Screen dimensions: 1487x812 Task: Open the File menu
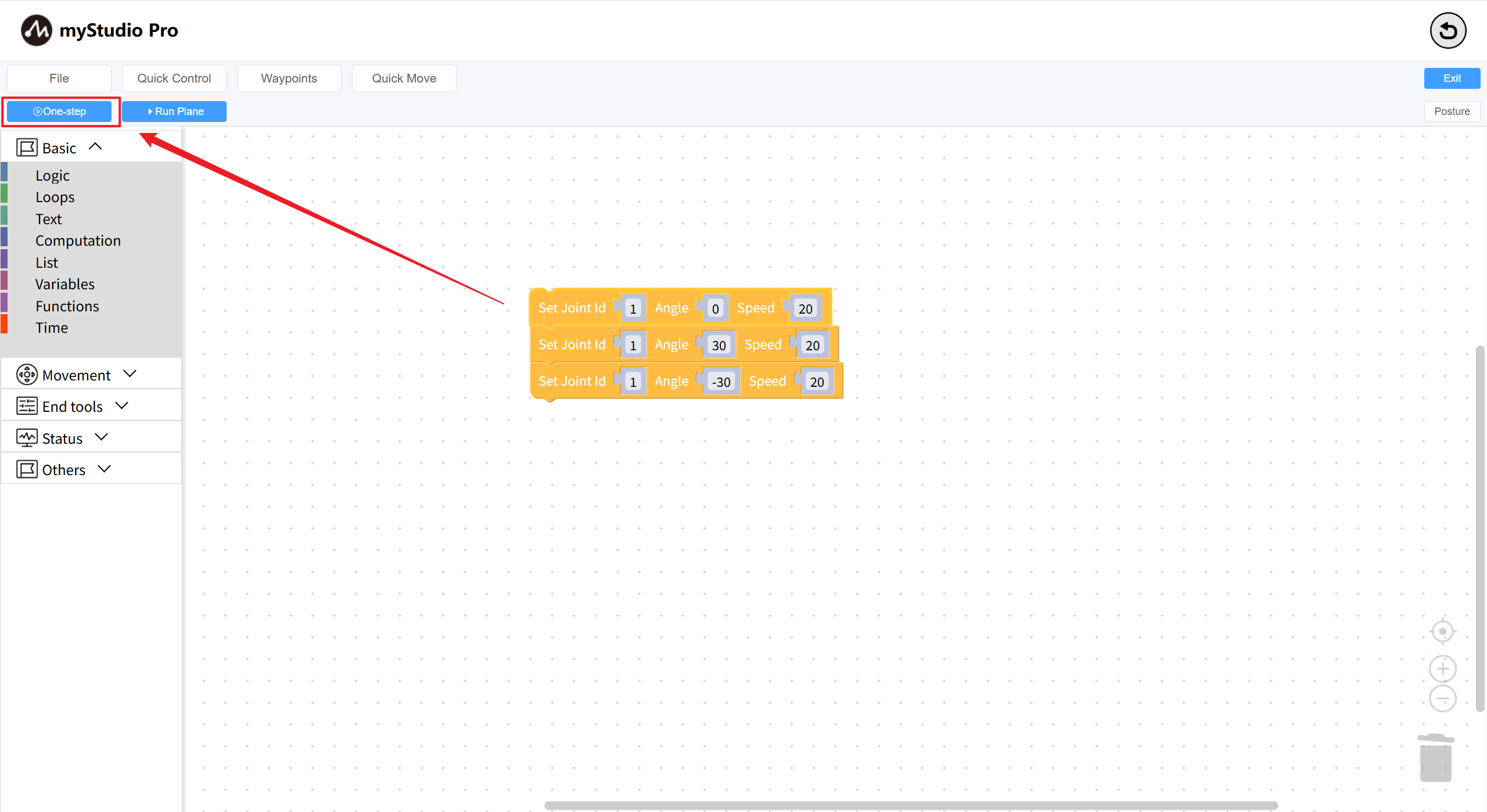pos(59,78)
